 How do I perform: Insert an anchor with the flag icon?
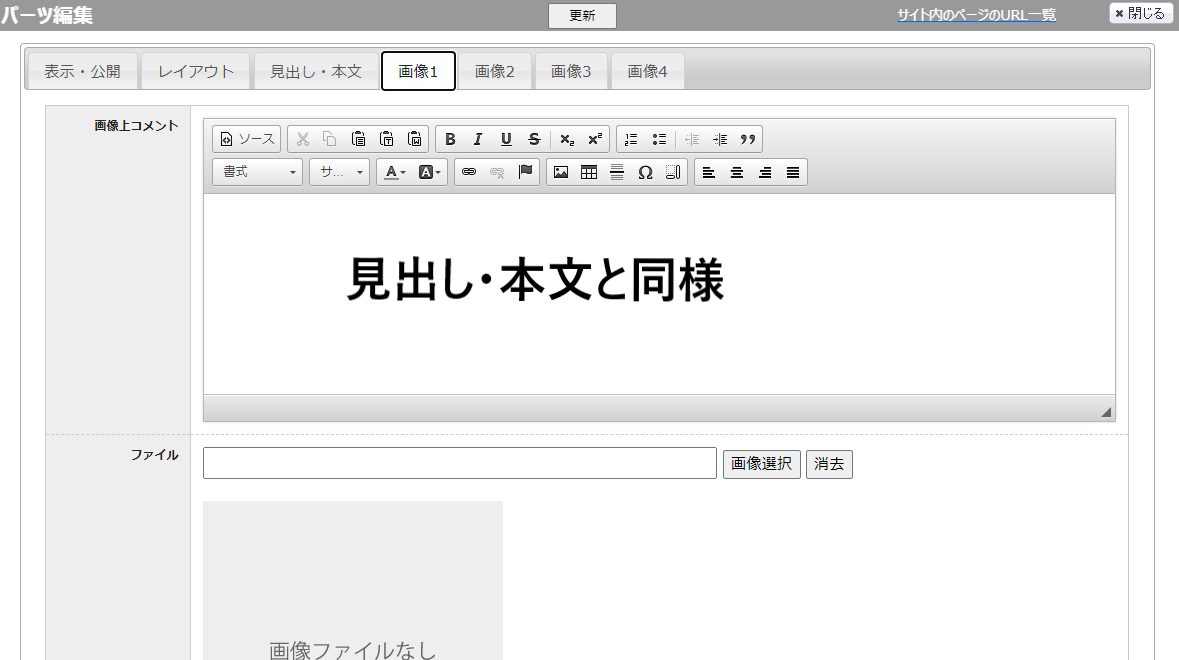click(x=525, y=172)
